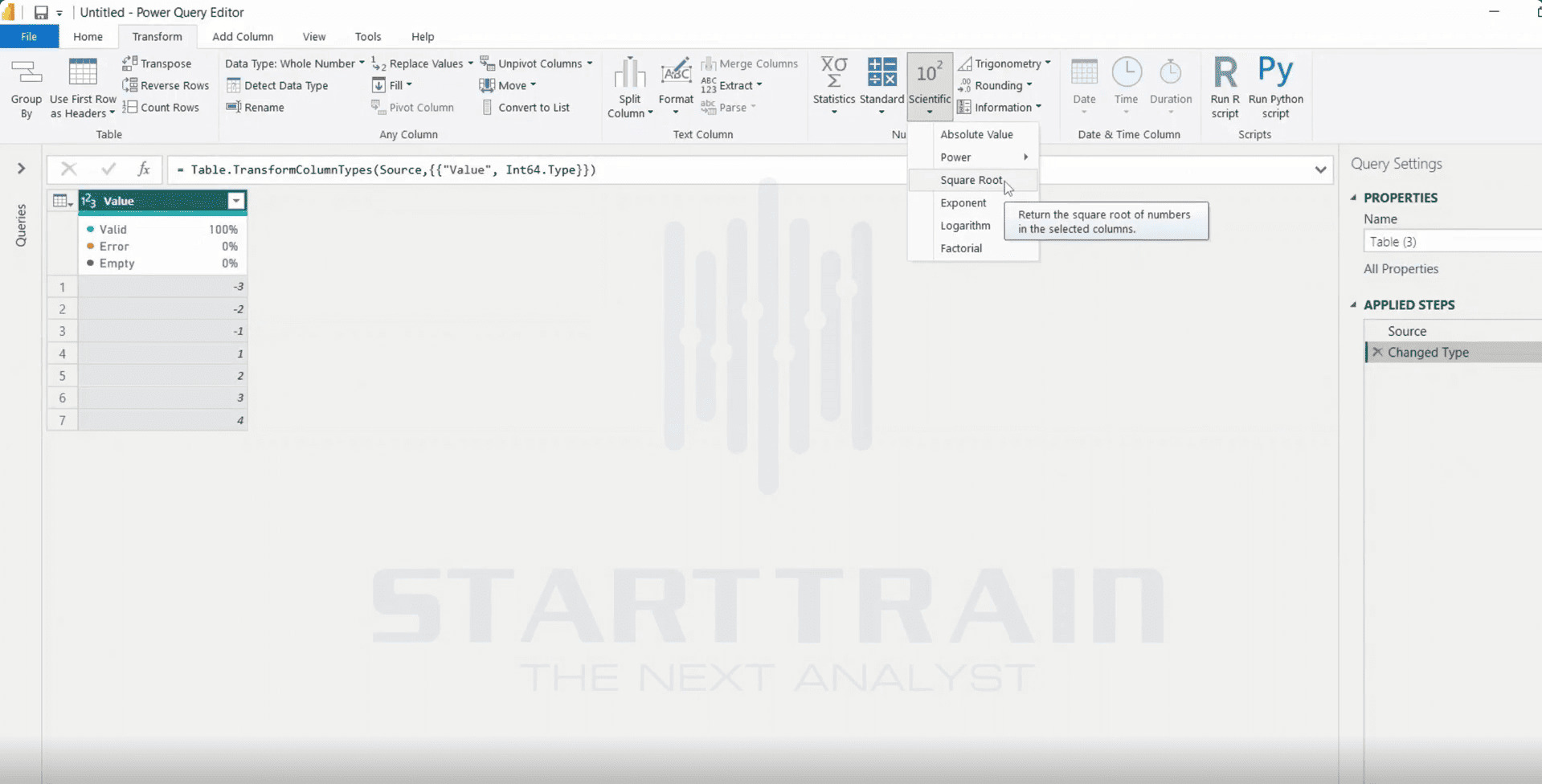The width and height of the screenshot is (1542, 784).
Task: Click the Transpose table icon
Action: pos(129,63)
